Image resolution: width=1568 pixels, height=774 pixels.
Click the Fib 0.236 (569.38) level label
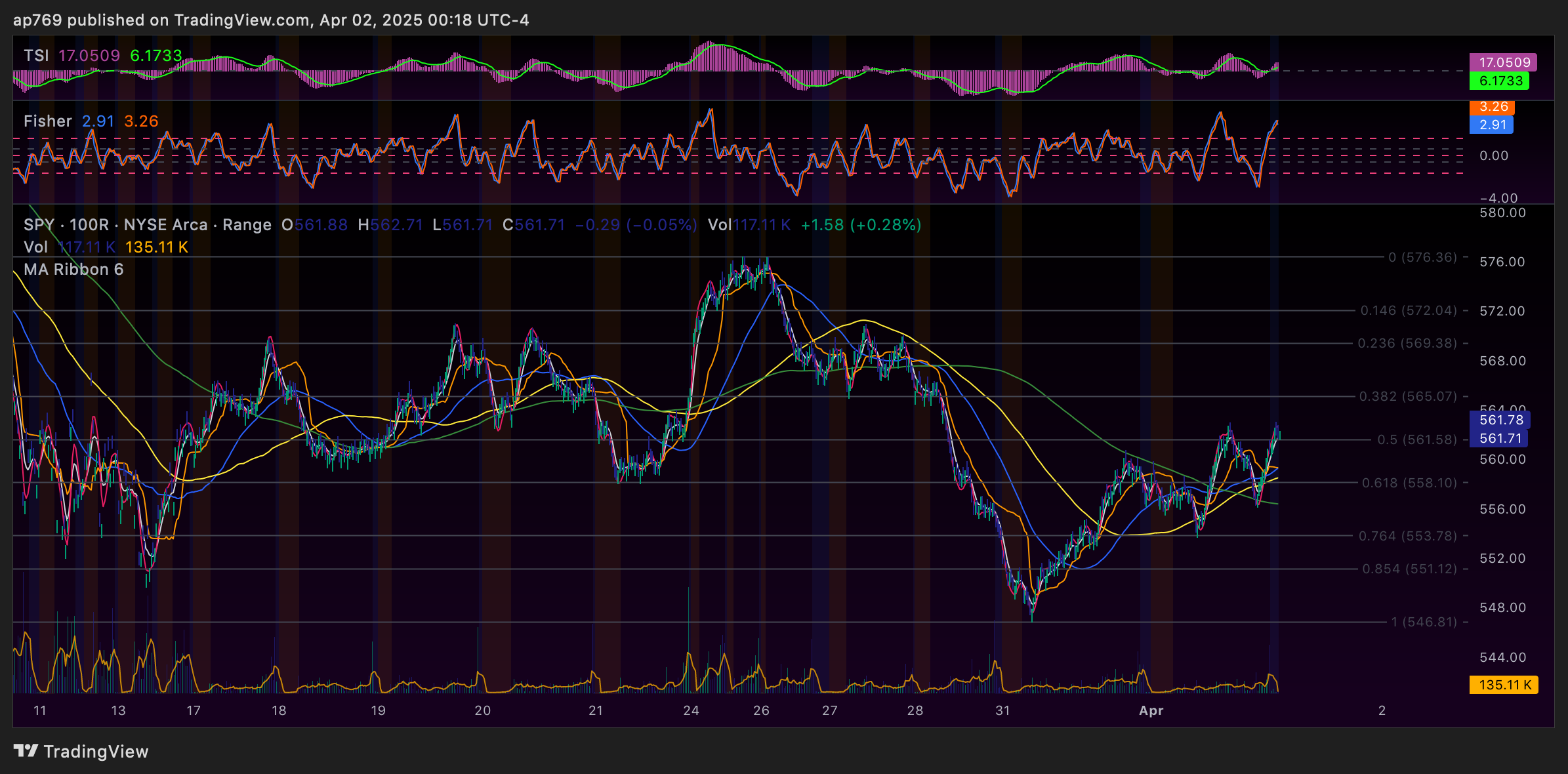[x=1407, y=343]
